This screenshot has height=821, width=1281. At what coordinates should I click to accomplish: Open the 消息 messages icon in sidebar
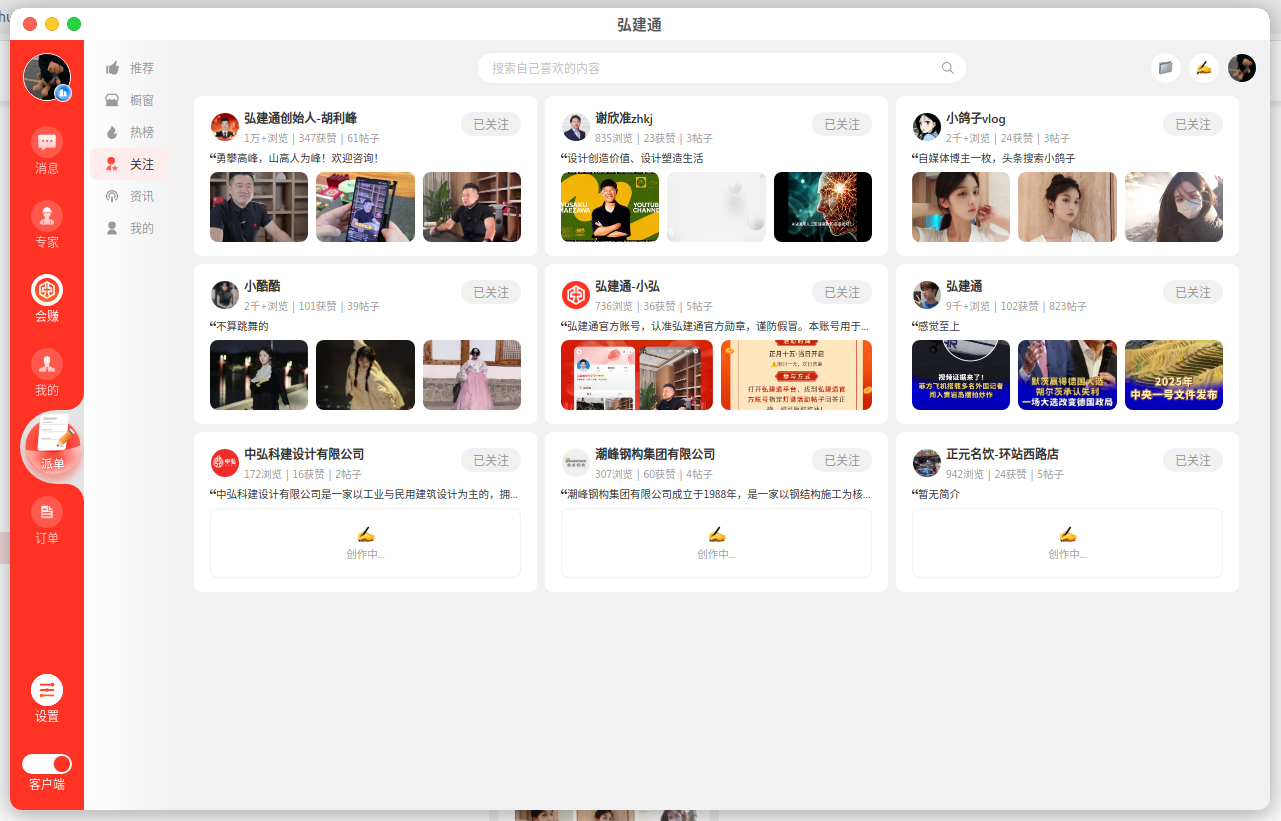(47, 142)
